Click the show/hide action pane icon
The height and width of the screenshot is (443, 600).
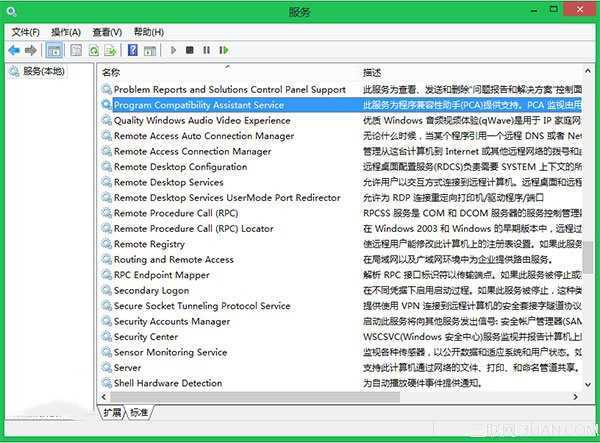coord(150,50)
